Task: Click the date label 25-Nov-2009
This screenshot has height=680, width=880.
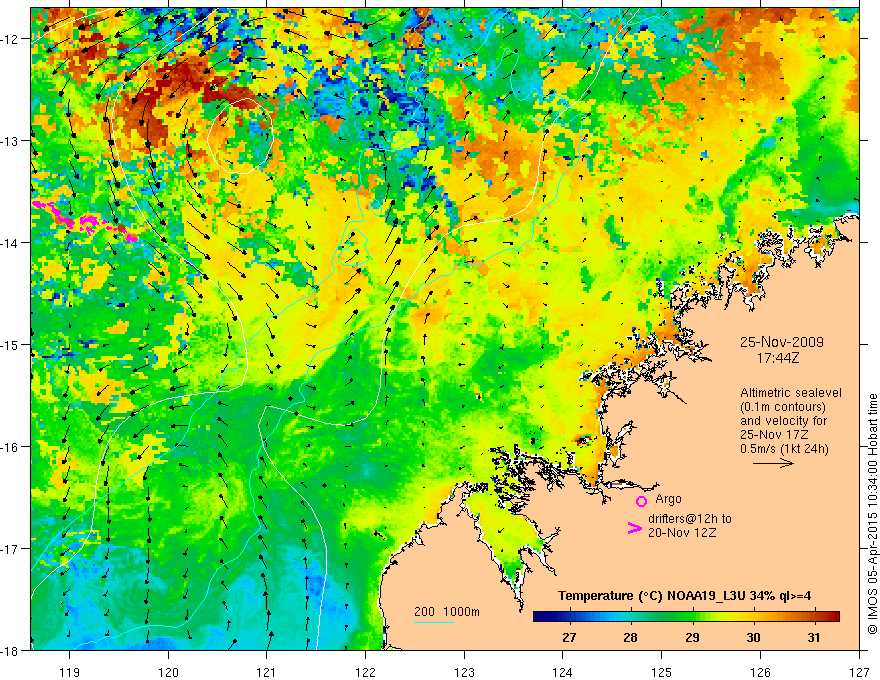Action: coord(781,342)
